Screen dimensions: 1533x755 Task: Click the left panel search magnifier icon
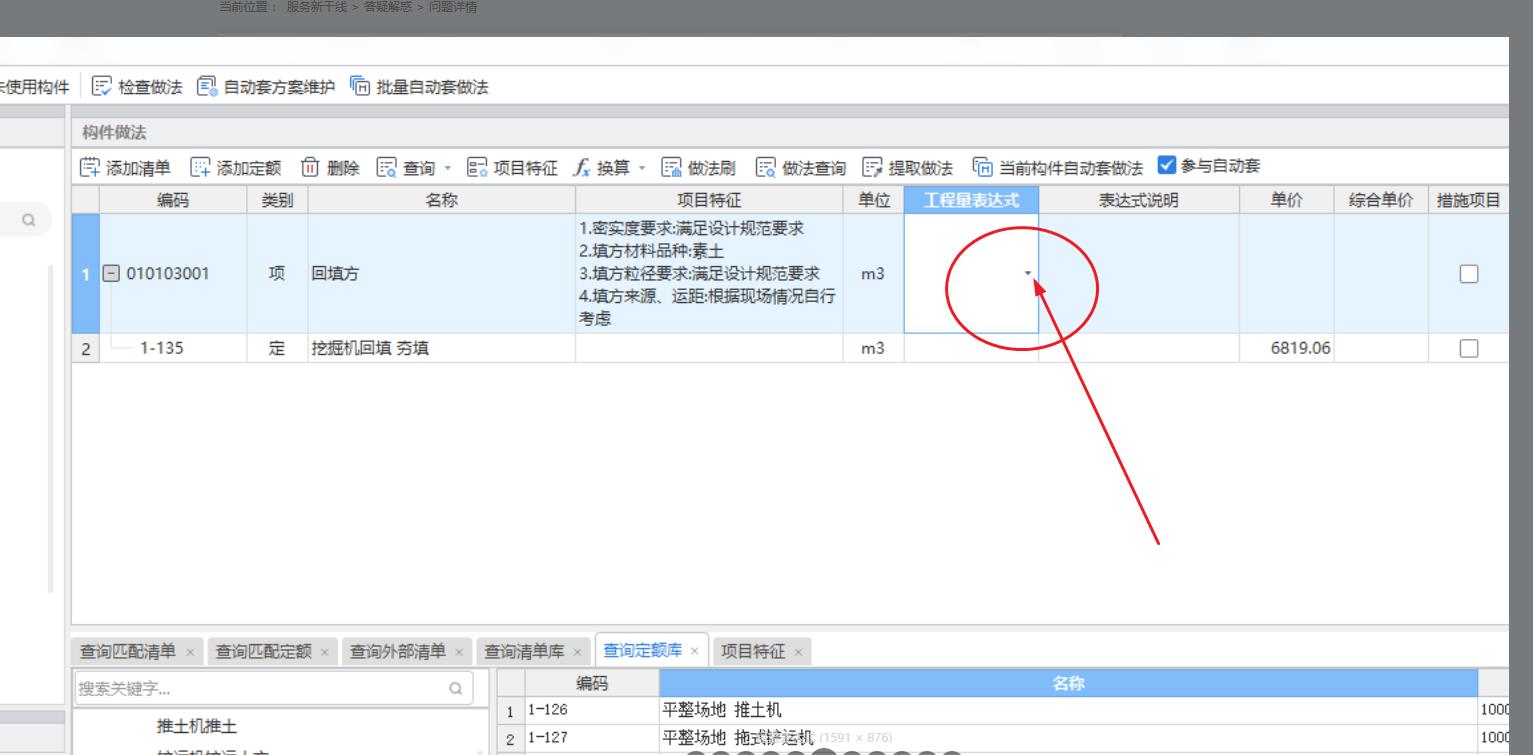[29, 220]
